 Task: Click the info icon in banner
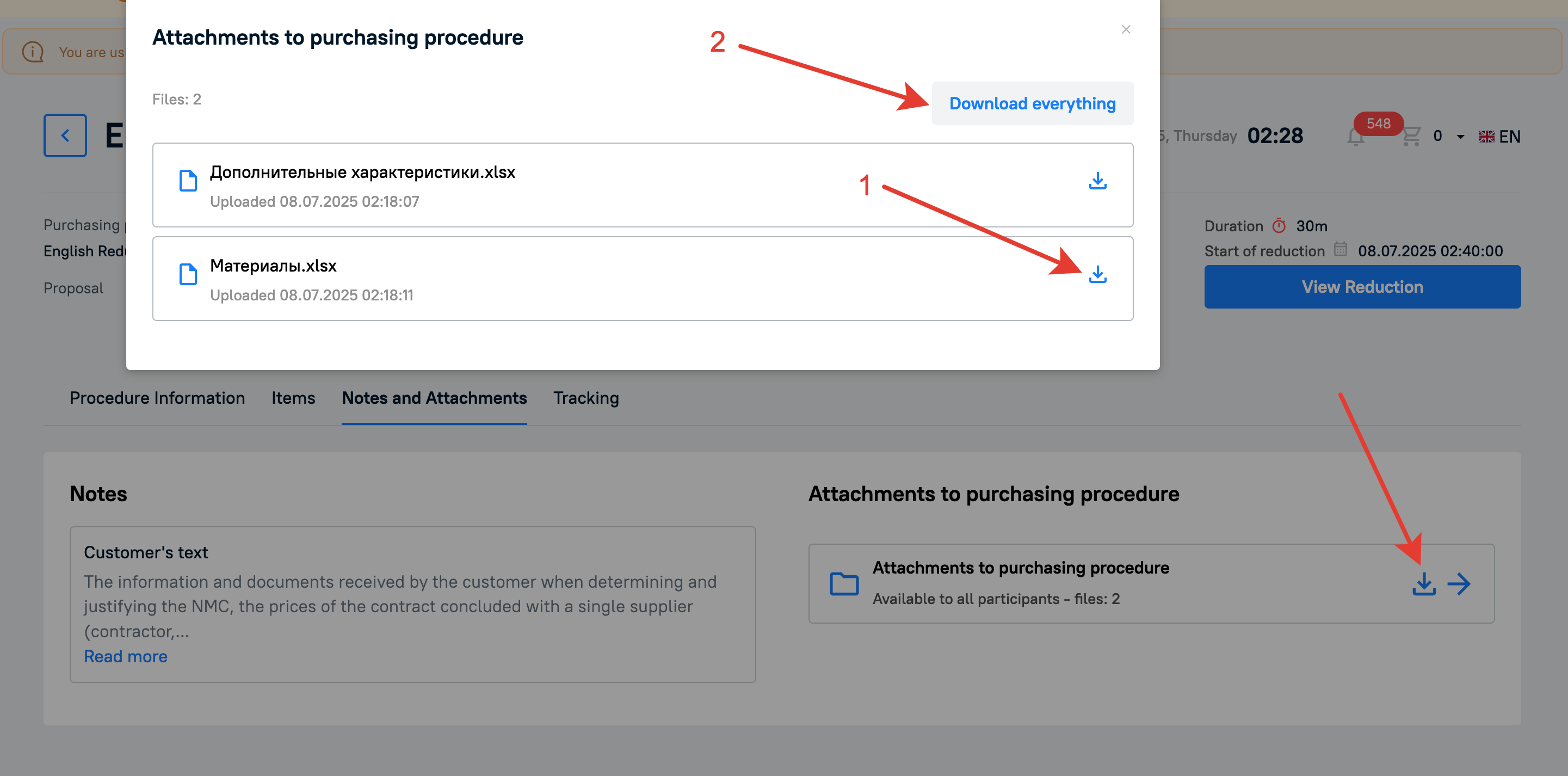(x=32, y=52)
